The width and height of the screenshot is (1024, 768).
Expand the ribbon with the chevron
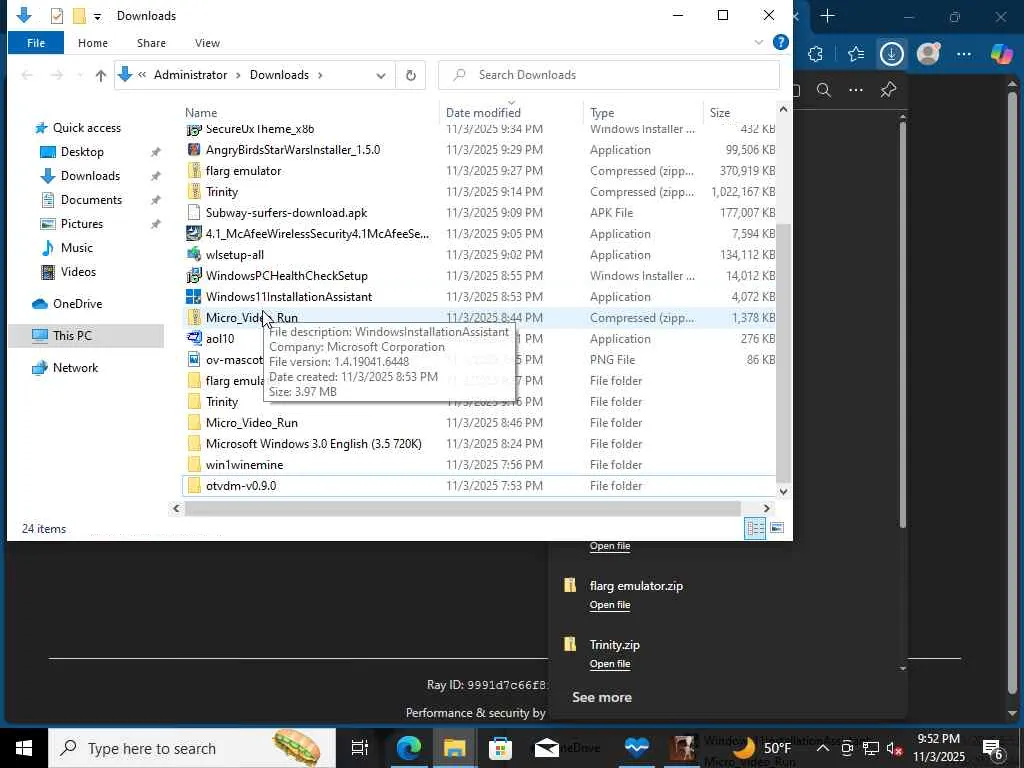coord(758,42)
